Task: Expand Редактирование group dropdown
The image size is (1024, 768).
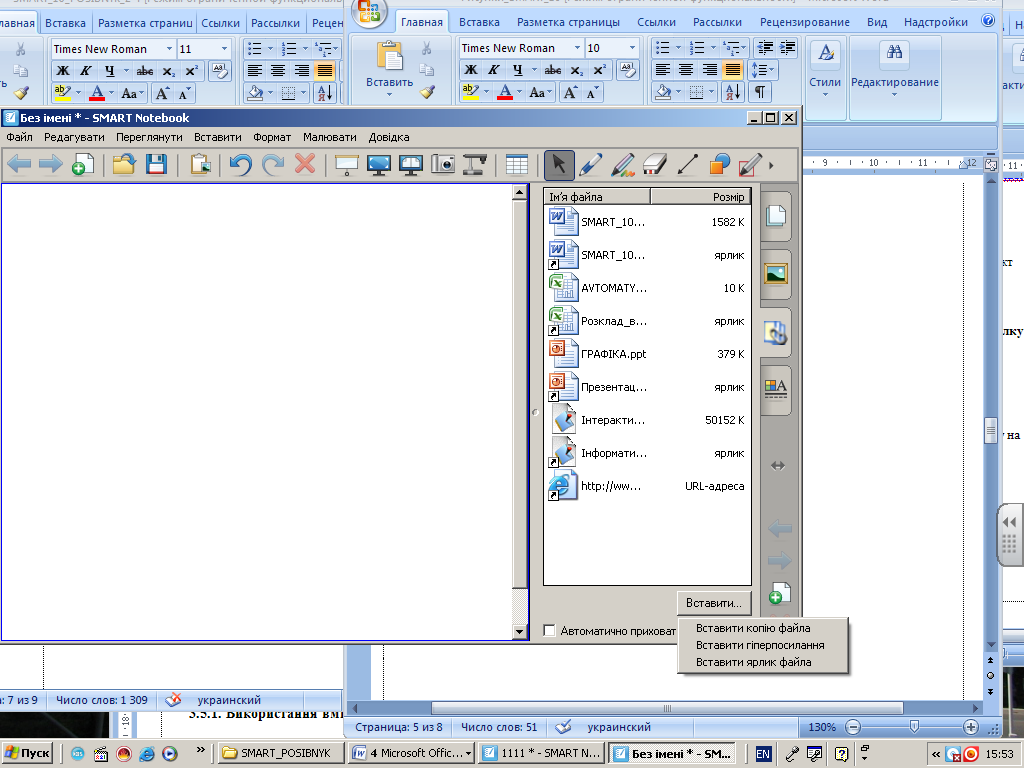Action: click(895, 95)
